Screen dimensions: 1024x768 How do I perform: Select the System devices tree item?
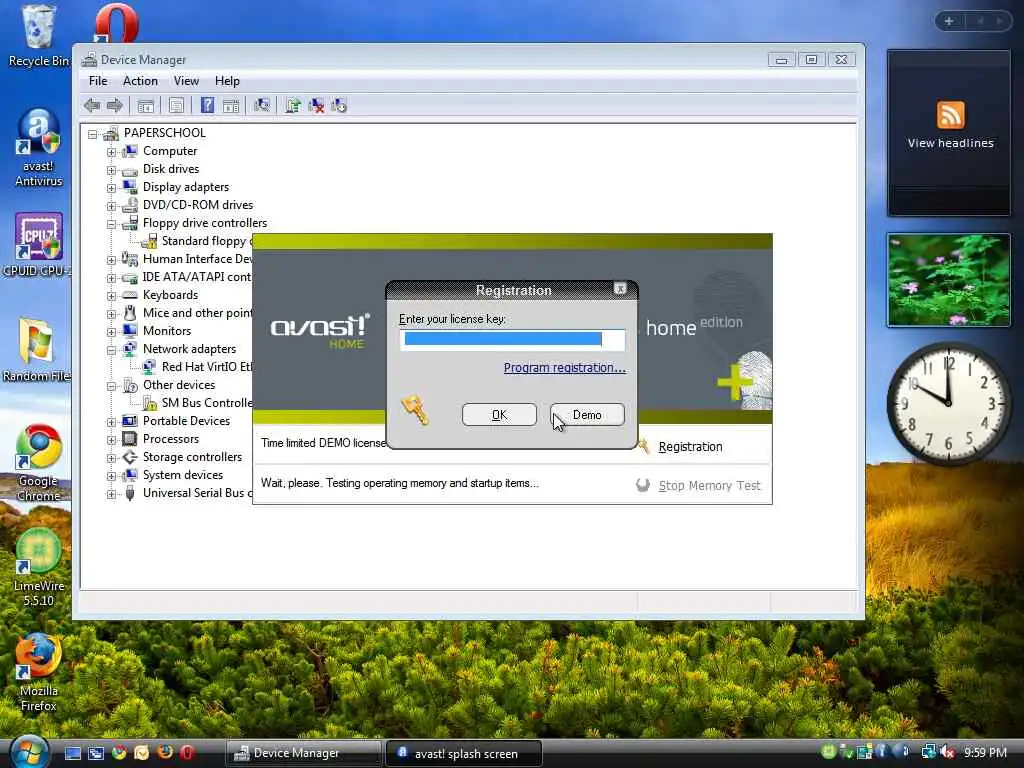pyautogui.click(x=183, y=475)
